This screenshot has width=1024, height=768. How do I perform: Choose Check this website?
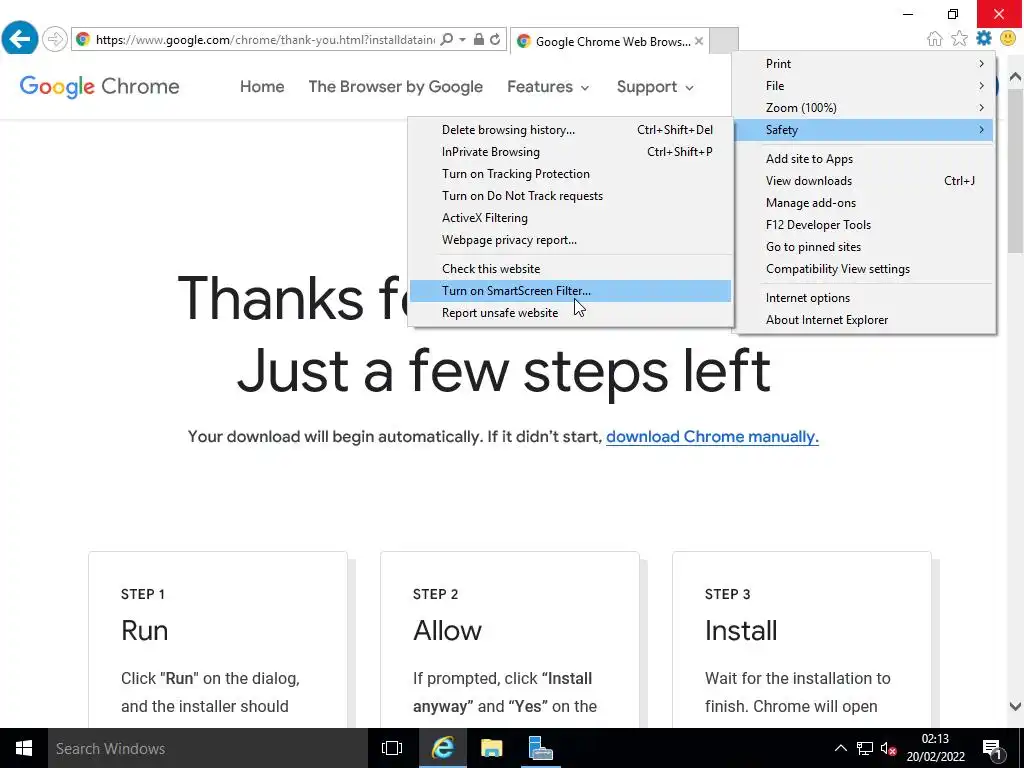[570, 269]
